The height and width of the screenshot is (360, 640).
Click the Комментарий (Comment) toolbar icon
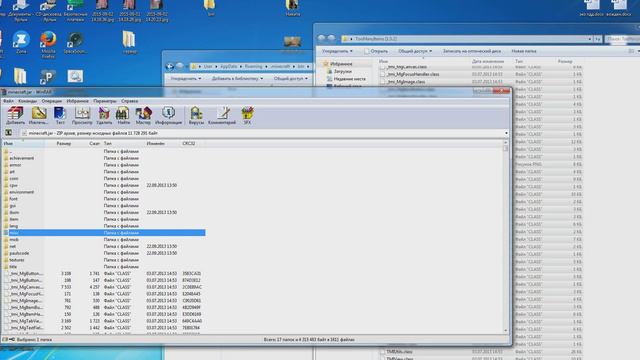point(222,116)
